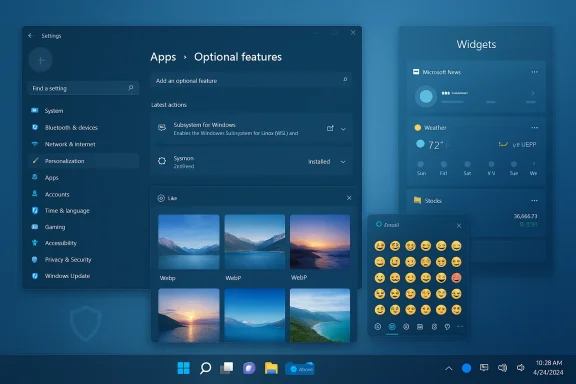Open the external link icon for Subsystem for Windows
The image size is (576, 384).
(x=330, y=128)
